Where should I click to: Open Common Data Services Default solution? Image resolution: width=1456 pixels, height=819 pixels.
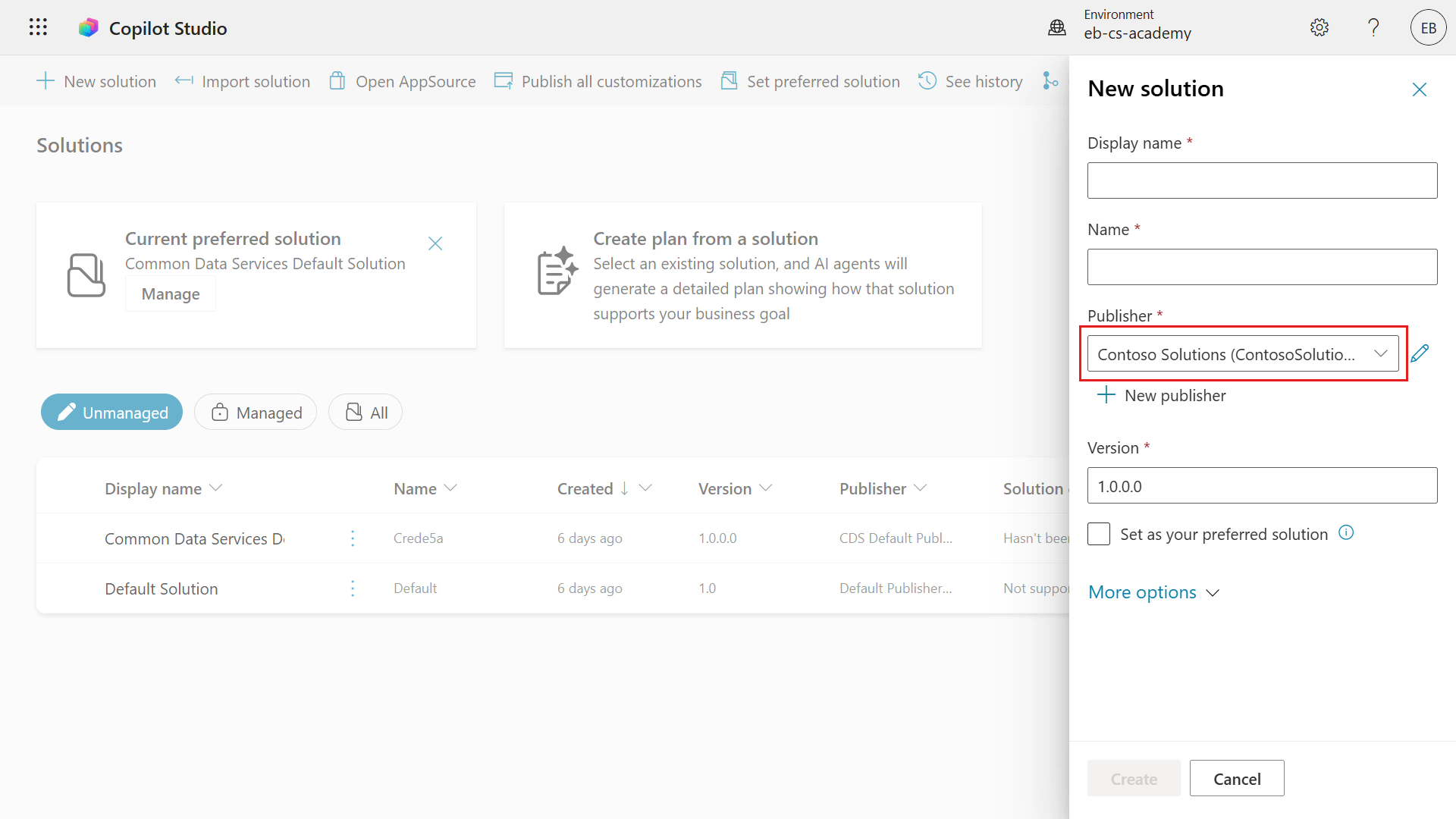194,538
